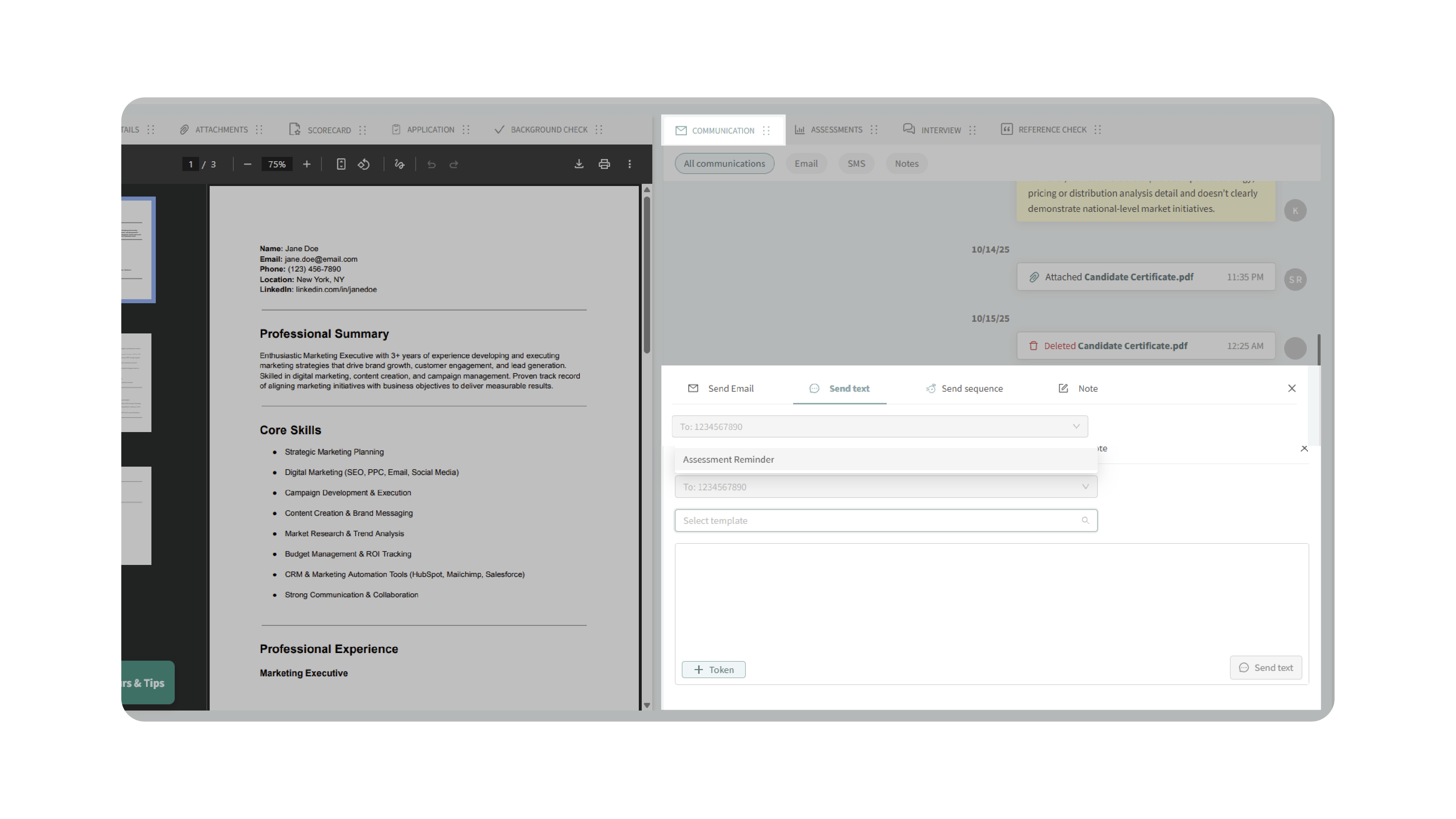Click the Send text button
The width and height of the screenshot is (1456, 819).
pos(1266,668)
